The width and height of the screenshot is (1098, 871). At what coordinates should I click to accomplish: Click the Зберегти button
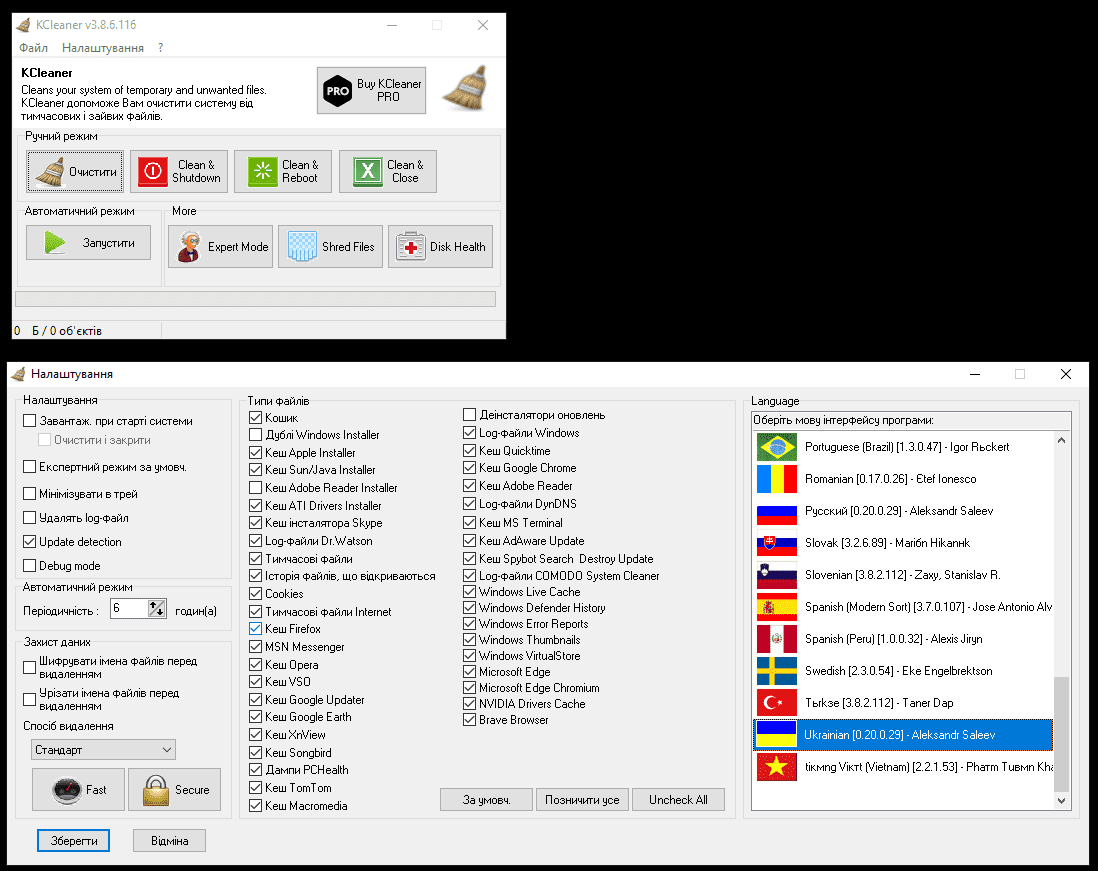[74, 841]
